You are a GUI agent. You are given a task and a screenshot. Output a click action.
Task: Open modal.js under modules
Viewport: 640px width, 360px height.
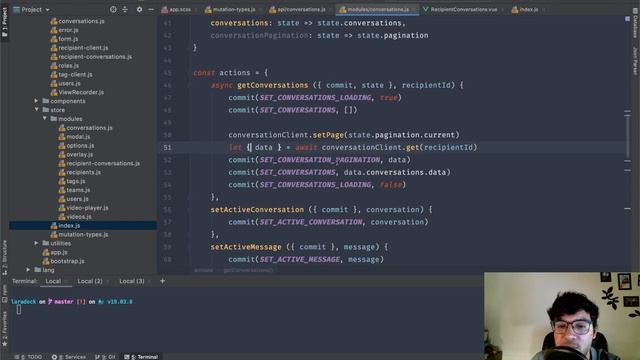78,137
